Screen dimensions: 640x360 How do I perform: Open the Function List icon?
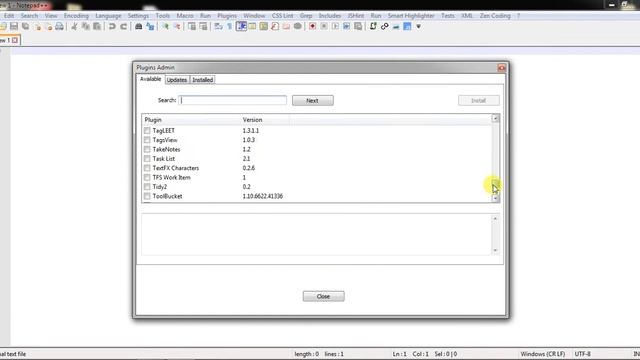coord(275,27)
